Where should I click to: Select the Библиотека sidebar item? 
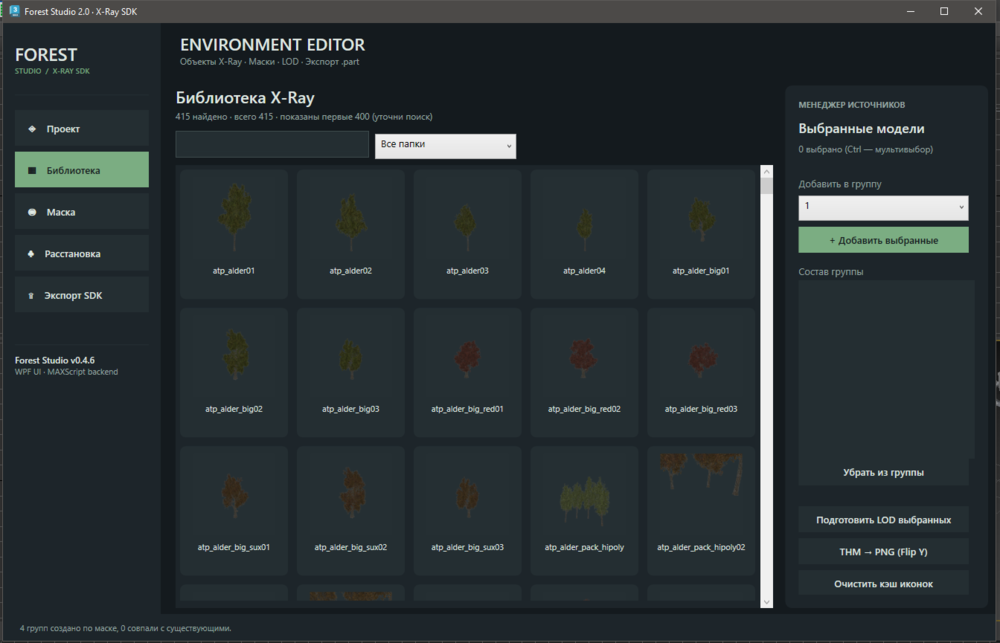82,170
